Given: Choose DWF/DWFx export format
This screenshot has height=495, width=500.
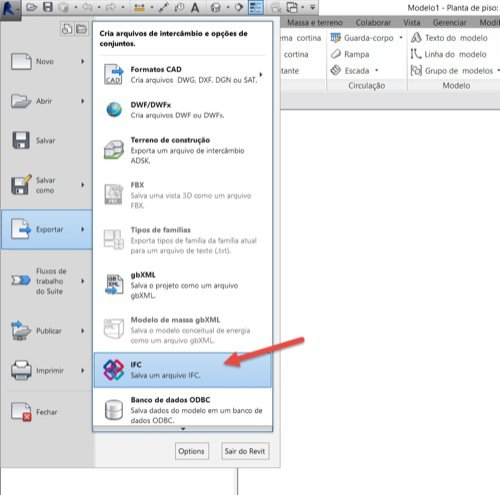Looking at the screenshot, I should coord(183,110).
